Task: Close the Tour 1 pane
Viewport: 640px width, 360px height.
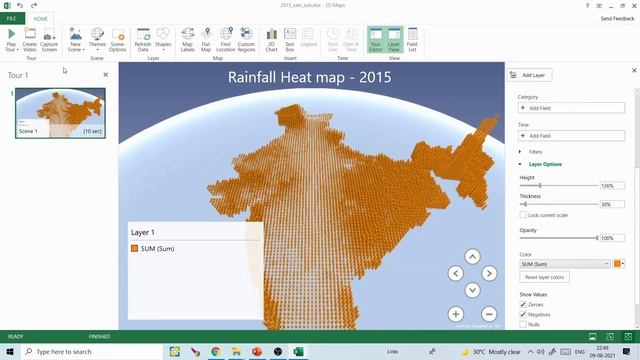Action: pos(106,75)
